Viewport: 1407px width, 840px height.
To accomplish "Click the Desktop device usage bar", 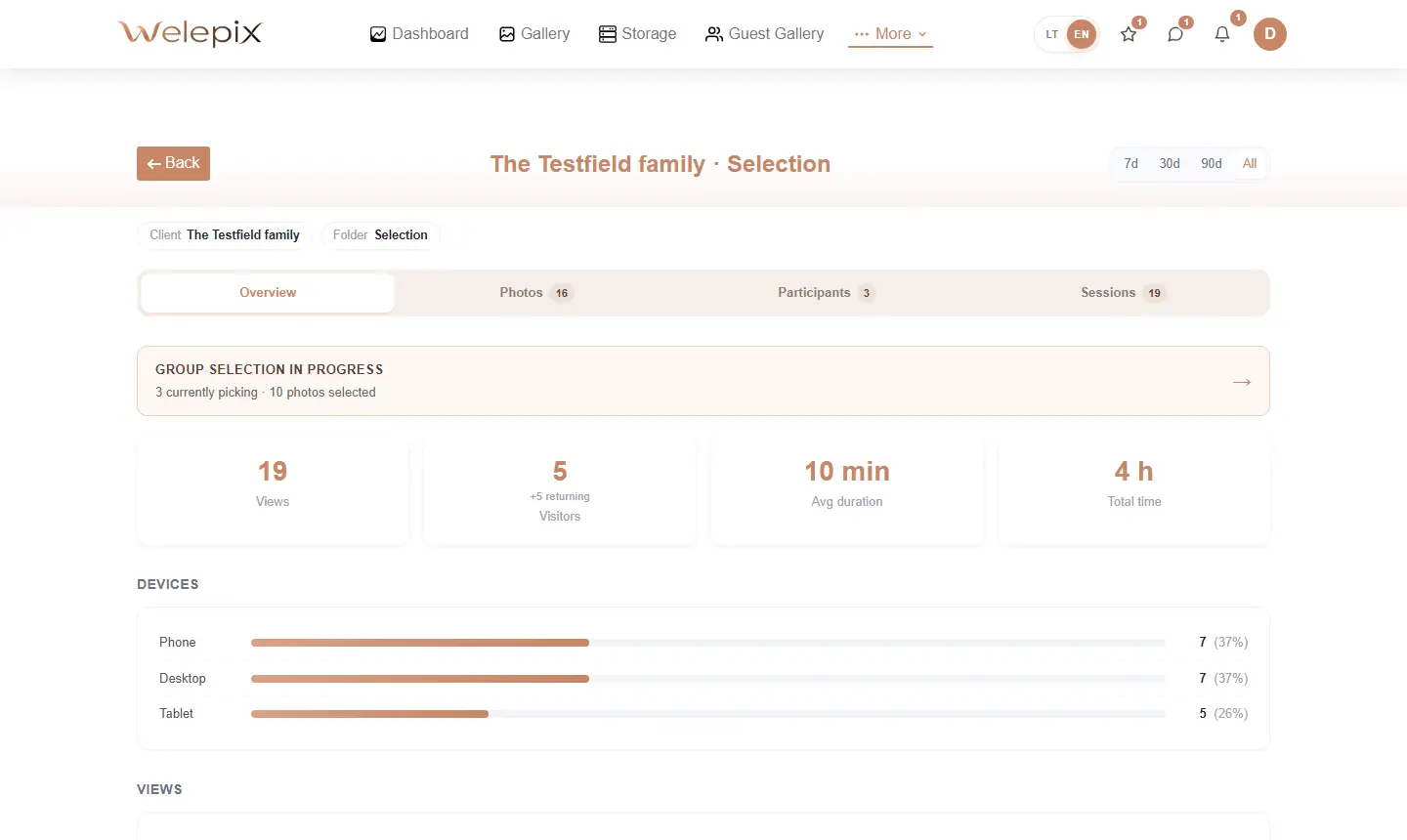I will click(x=707, y=679).
